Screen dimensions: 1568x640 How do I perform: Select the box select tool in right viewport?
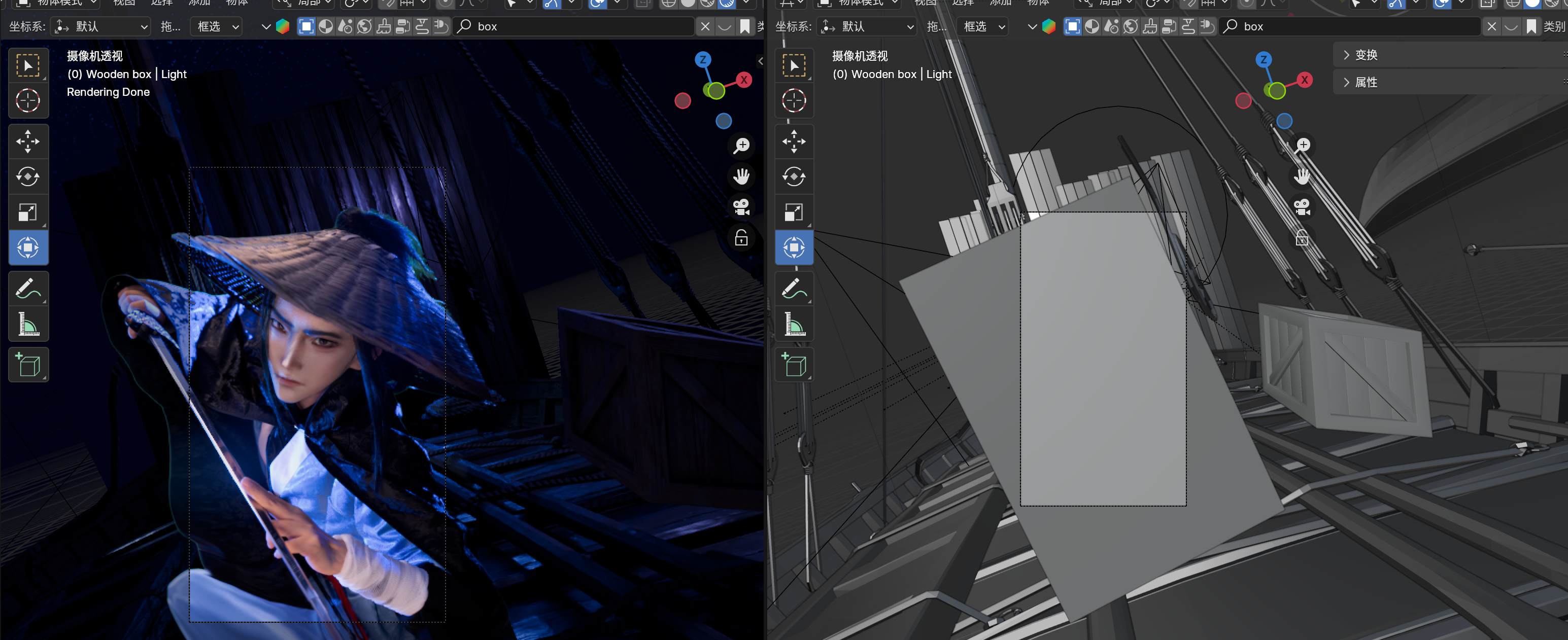pos(794,65)
